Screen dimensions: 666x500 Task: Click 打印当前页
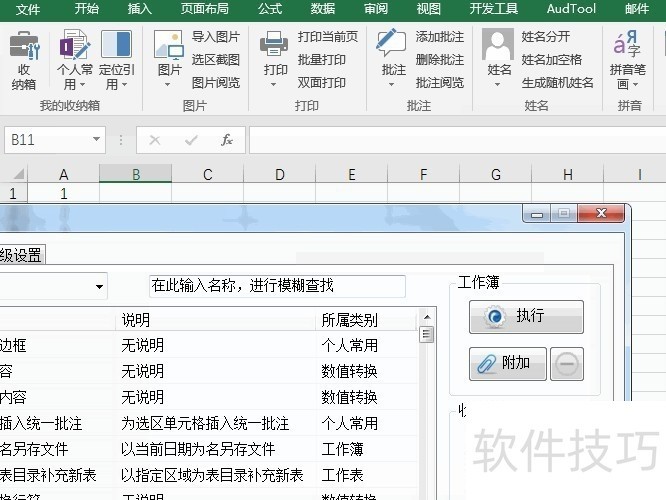tap(327, 37)
